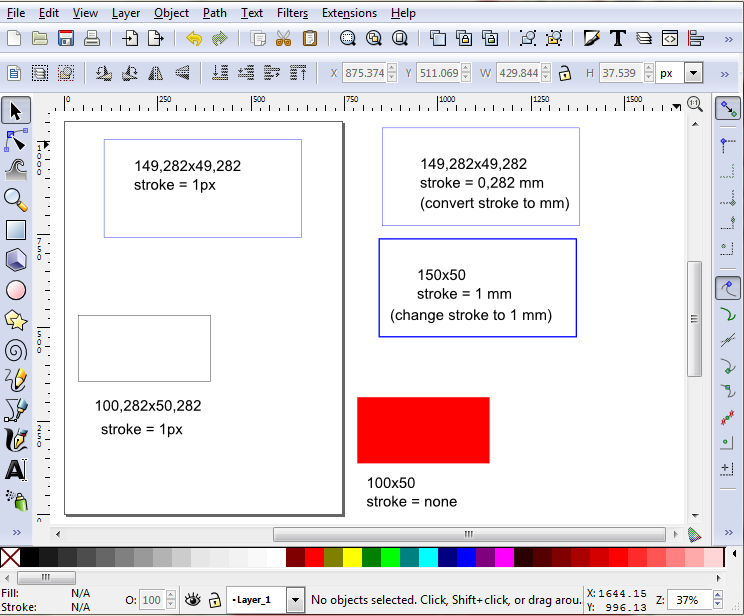Expand the command toolbar overflow chevron
The height and width of the screenshot is (616, 744).
[x=728, y=39]
